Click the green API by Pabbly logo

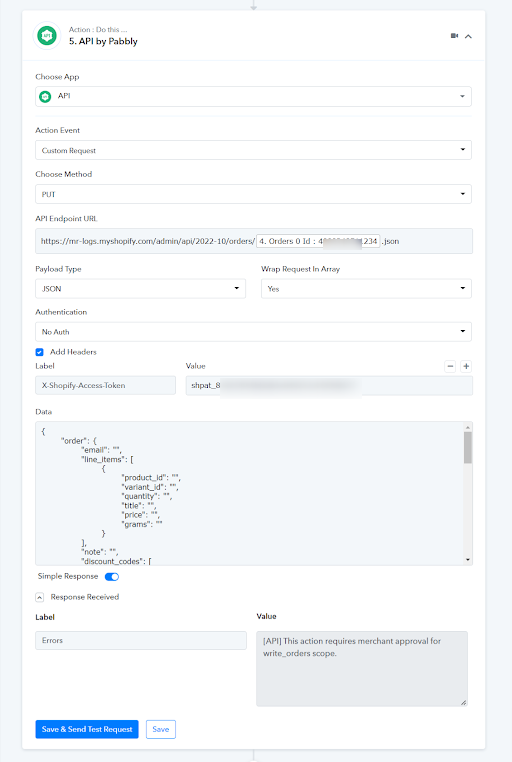(x=47, y=35)
